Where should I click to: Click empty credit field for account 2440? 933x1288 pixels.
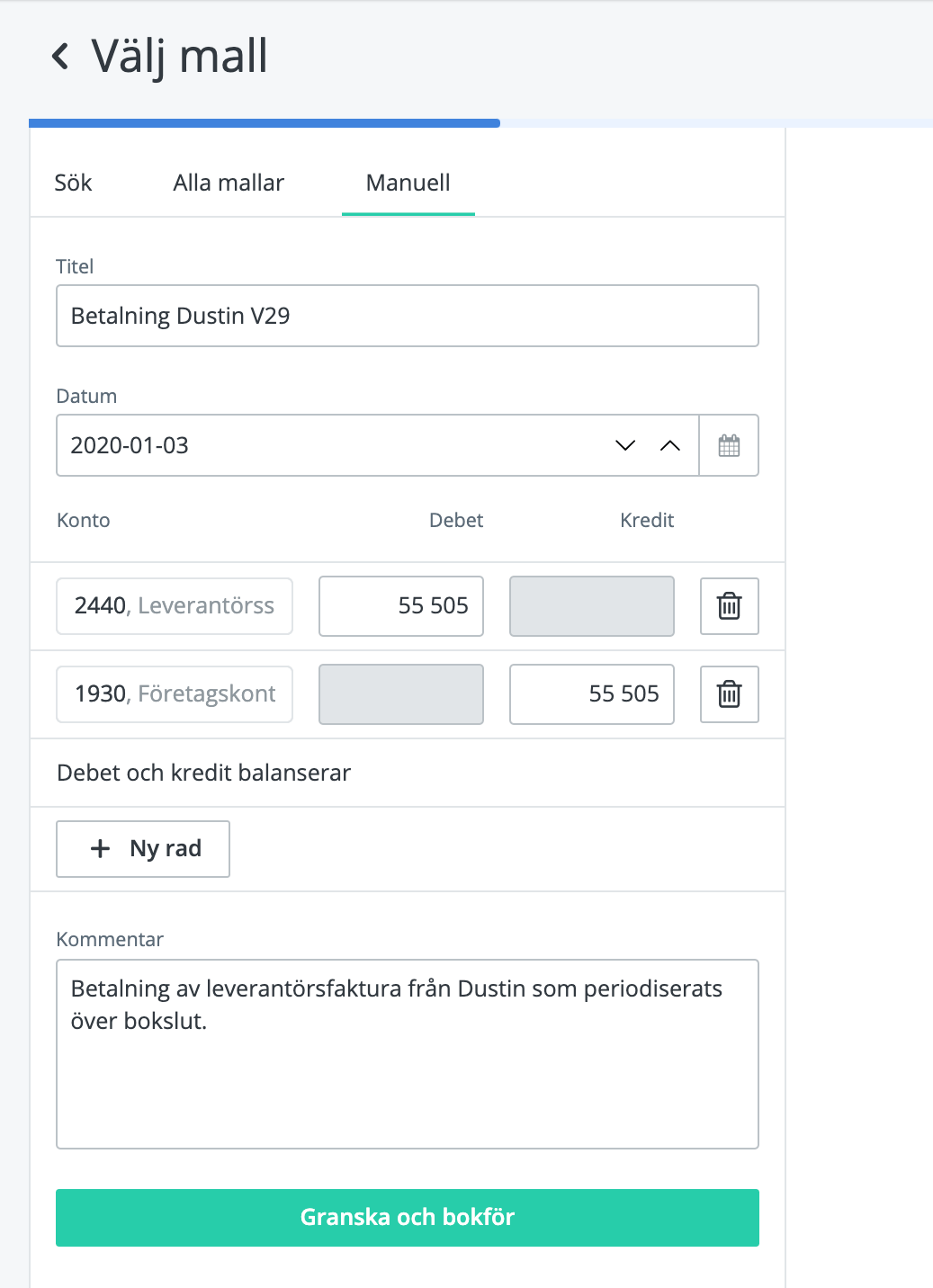pyautogui.click(x=591, y=606)
